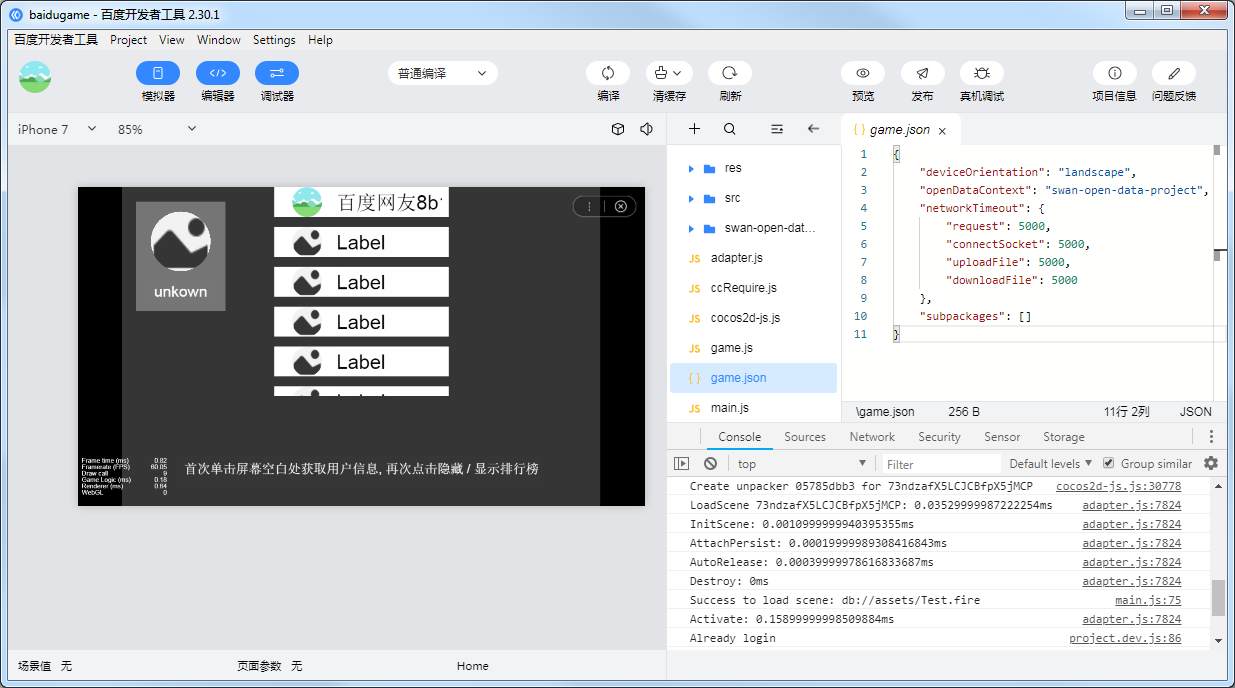Mute the simulator sound speaker icon
Viewport: 1235px width, 688px height.
(647, 129)
